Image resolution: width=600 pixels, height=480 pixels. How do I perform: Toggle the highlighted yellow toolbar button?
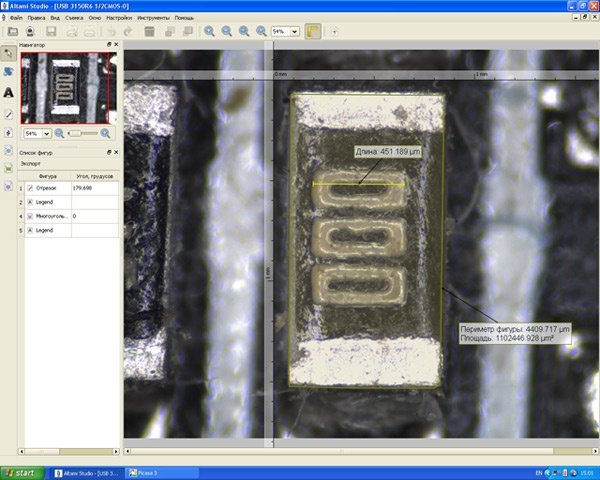313,31
